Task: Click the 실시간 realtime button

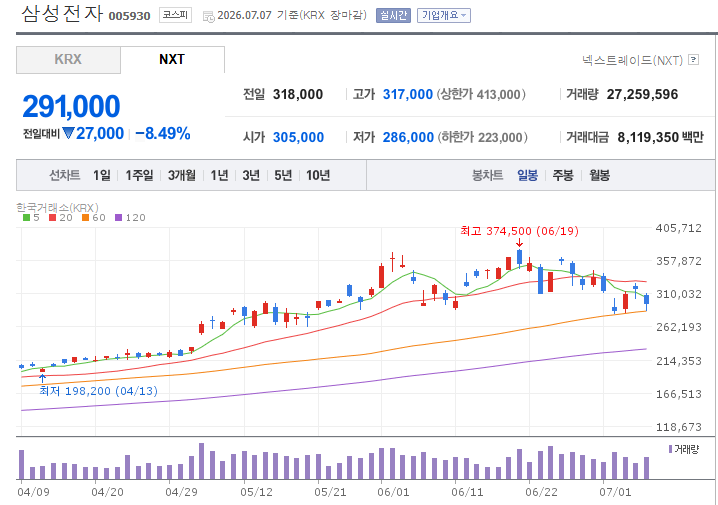Action: tap(393, 16)
